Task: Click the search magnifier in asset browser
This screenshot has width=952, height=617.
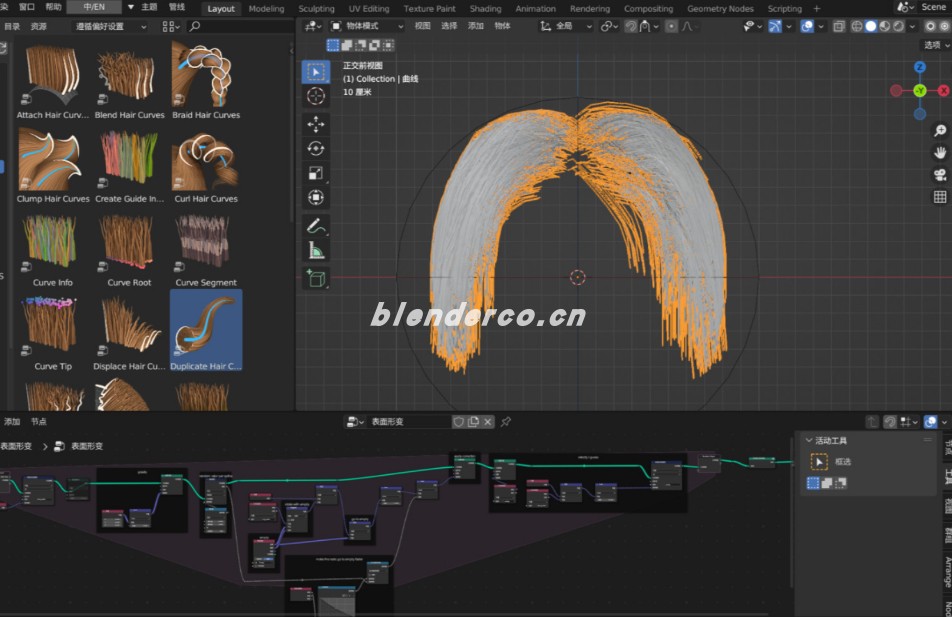Action: [x=195, y=26]
